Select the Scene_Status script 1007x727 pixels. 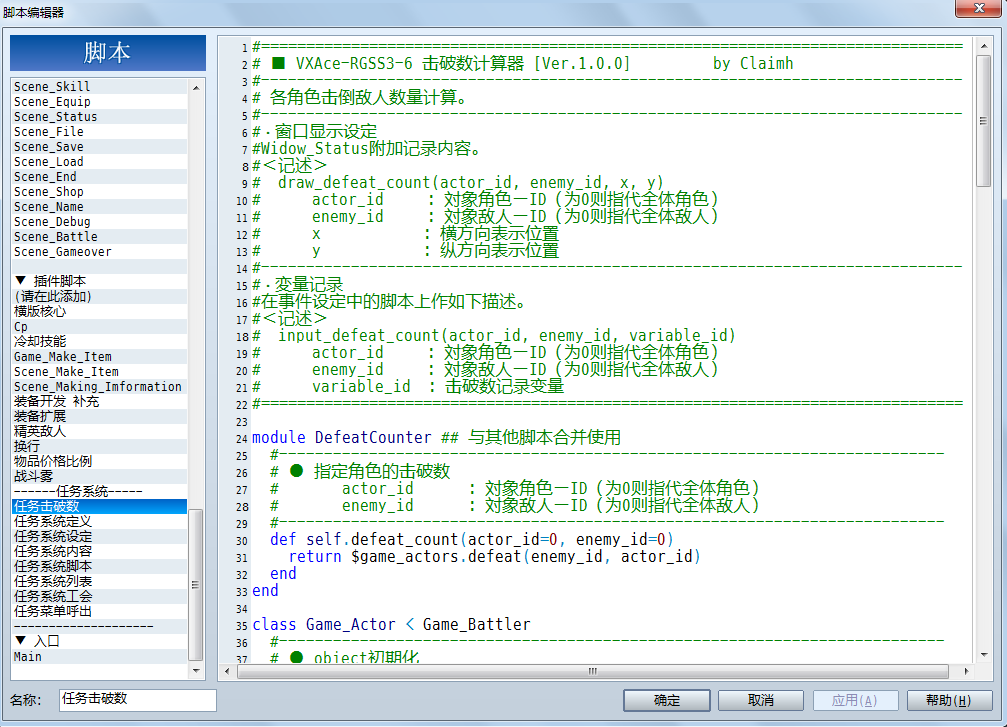[100, 117]
